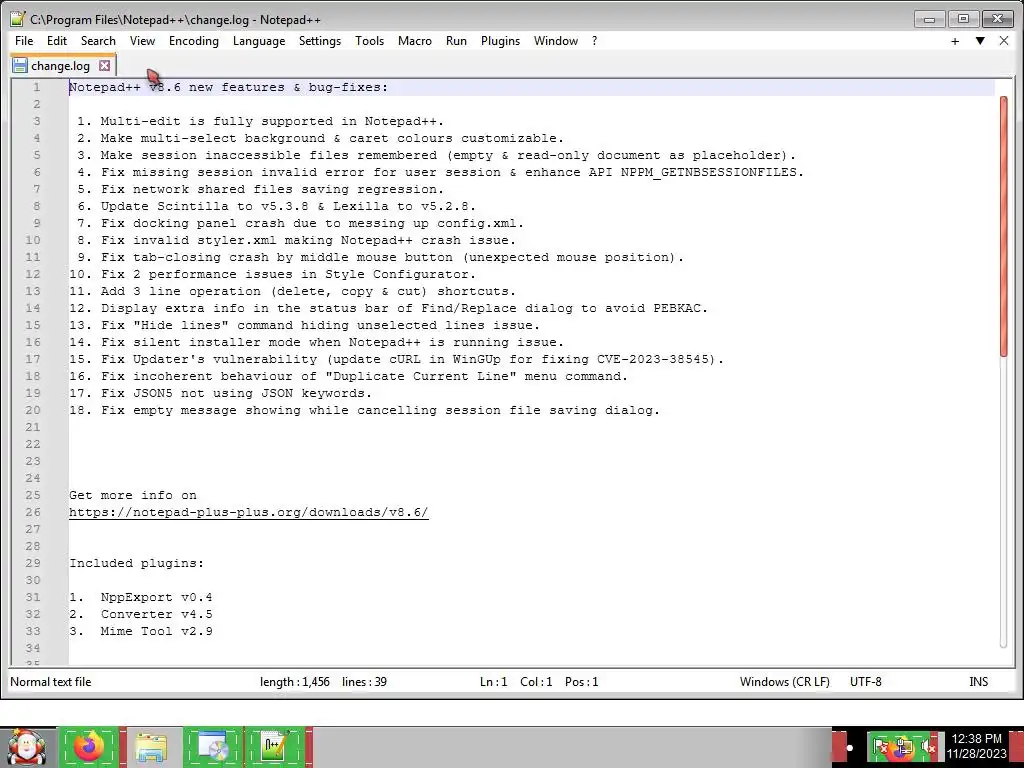
Task: Click the 'length : 1,456' status entry
Action: (x=295, y=682)
